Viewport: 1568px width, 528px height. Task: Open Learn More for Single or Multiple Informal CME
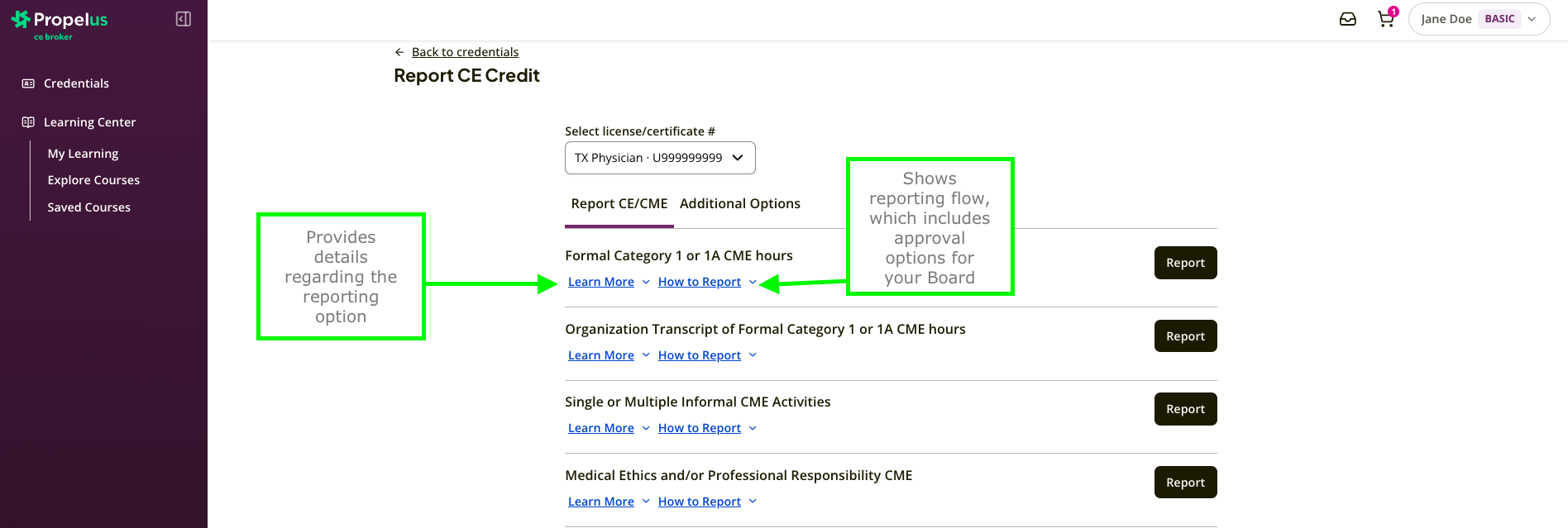click(x=601, y=428)
